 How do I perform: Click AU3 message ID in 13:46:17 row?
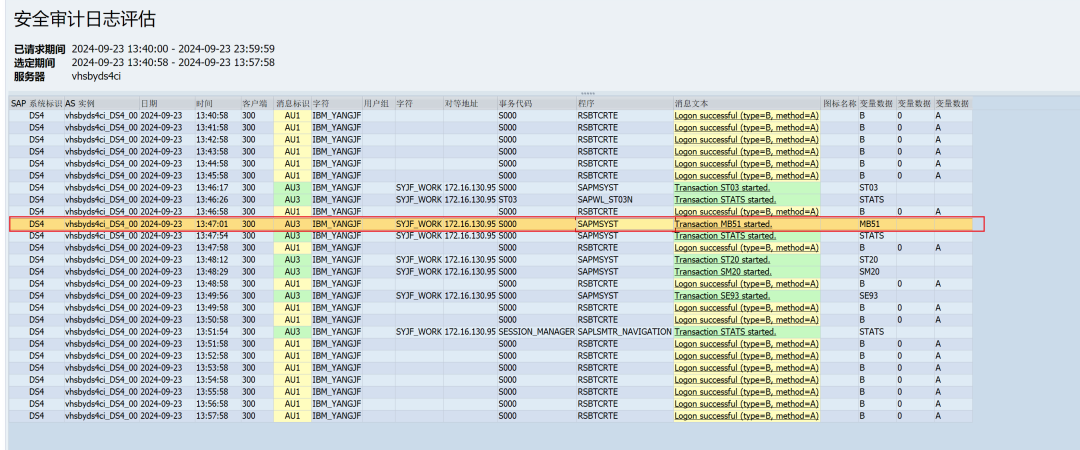click(292, 187)
